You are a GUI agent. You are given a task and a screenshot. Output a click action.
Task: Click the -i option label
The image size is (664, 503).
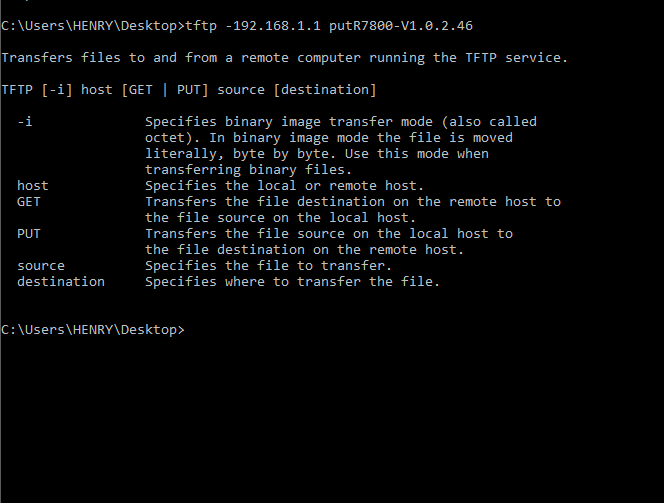[25, 121]
